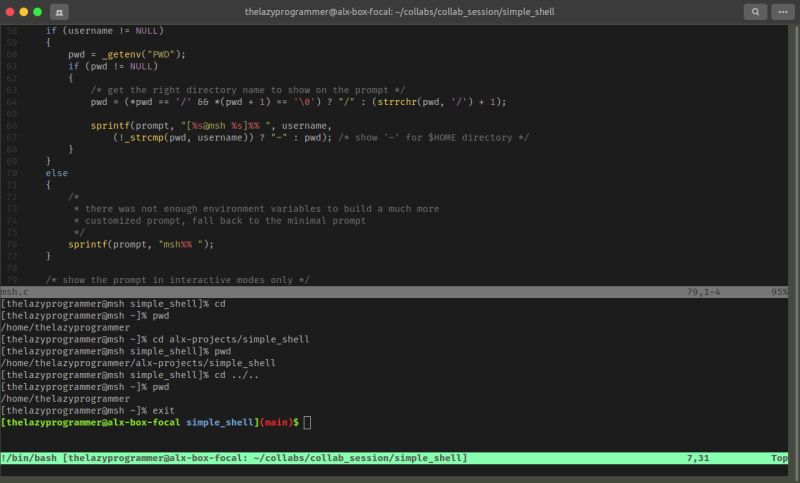This screenshot has width=800, height=483.
Task: Maximize the window with green button
Action: tap(37, 12)
